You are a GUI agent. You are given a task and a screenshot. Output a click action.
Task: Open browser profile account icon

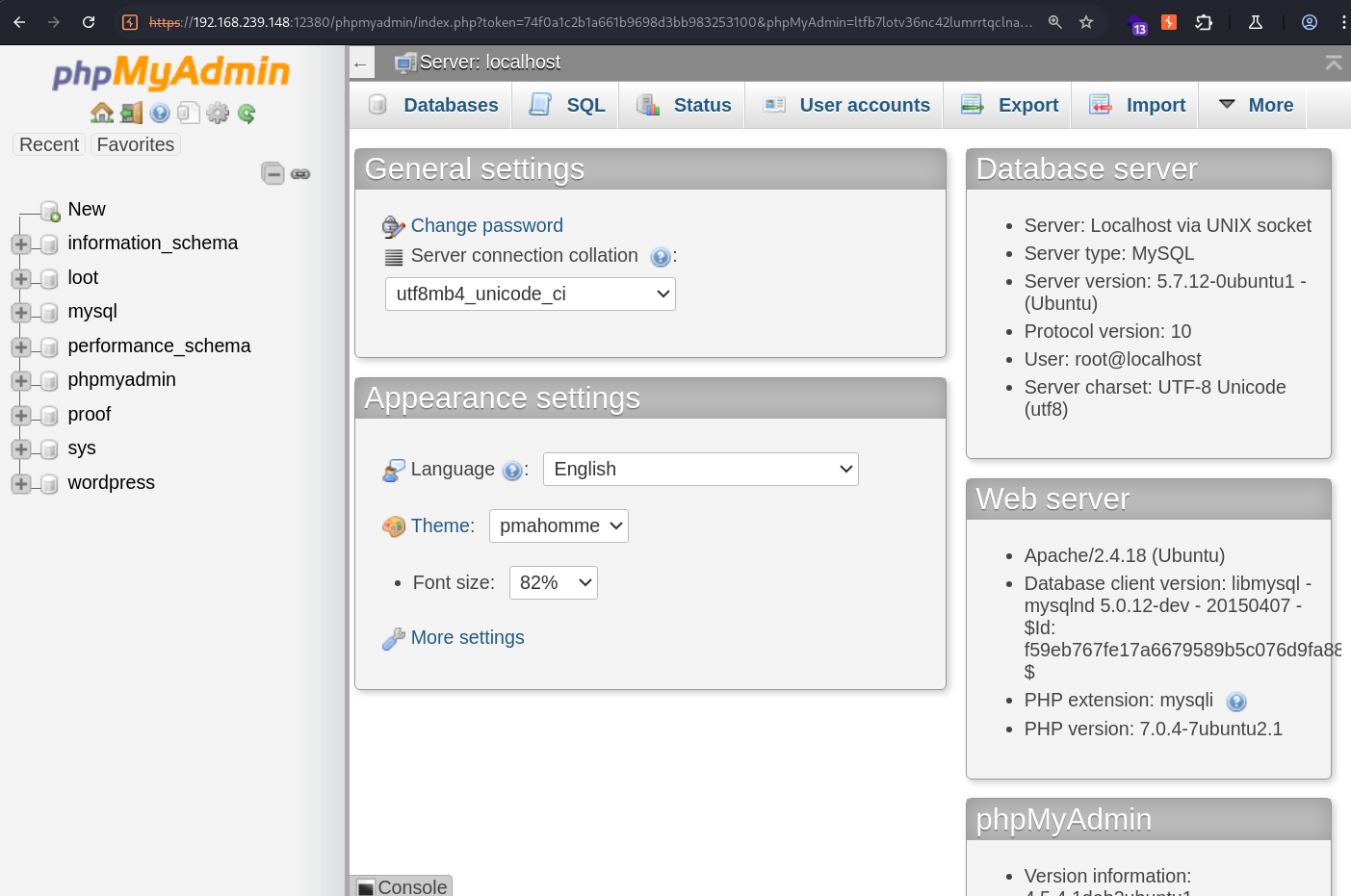[x=1310, y=22]
